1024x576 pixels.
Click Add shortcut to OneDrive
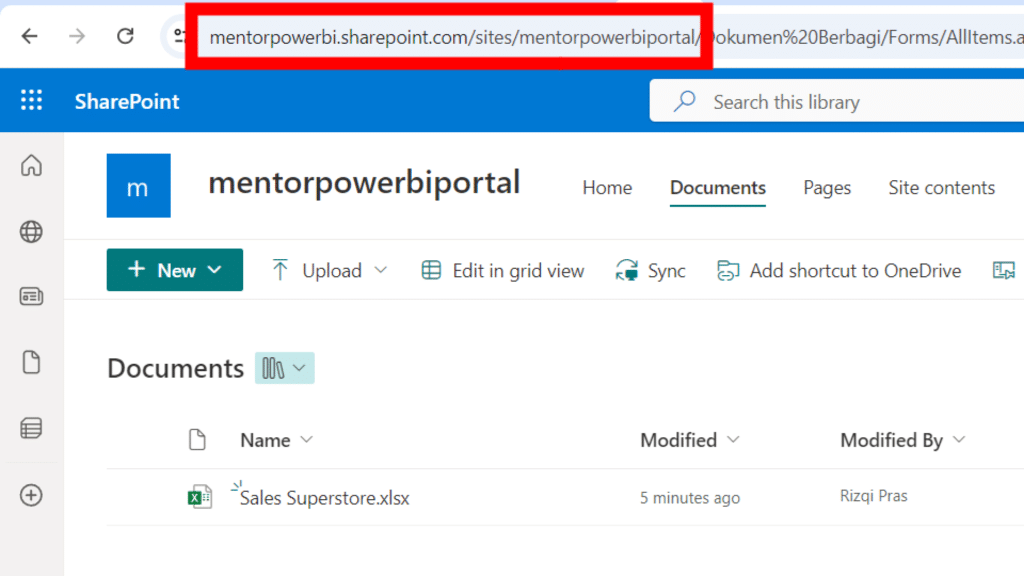(839, 270)
